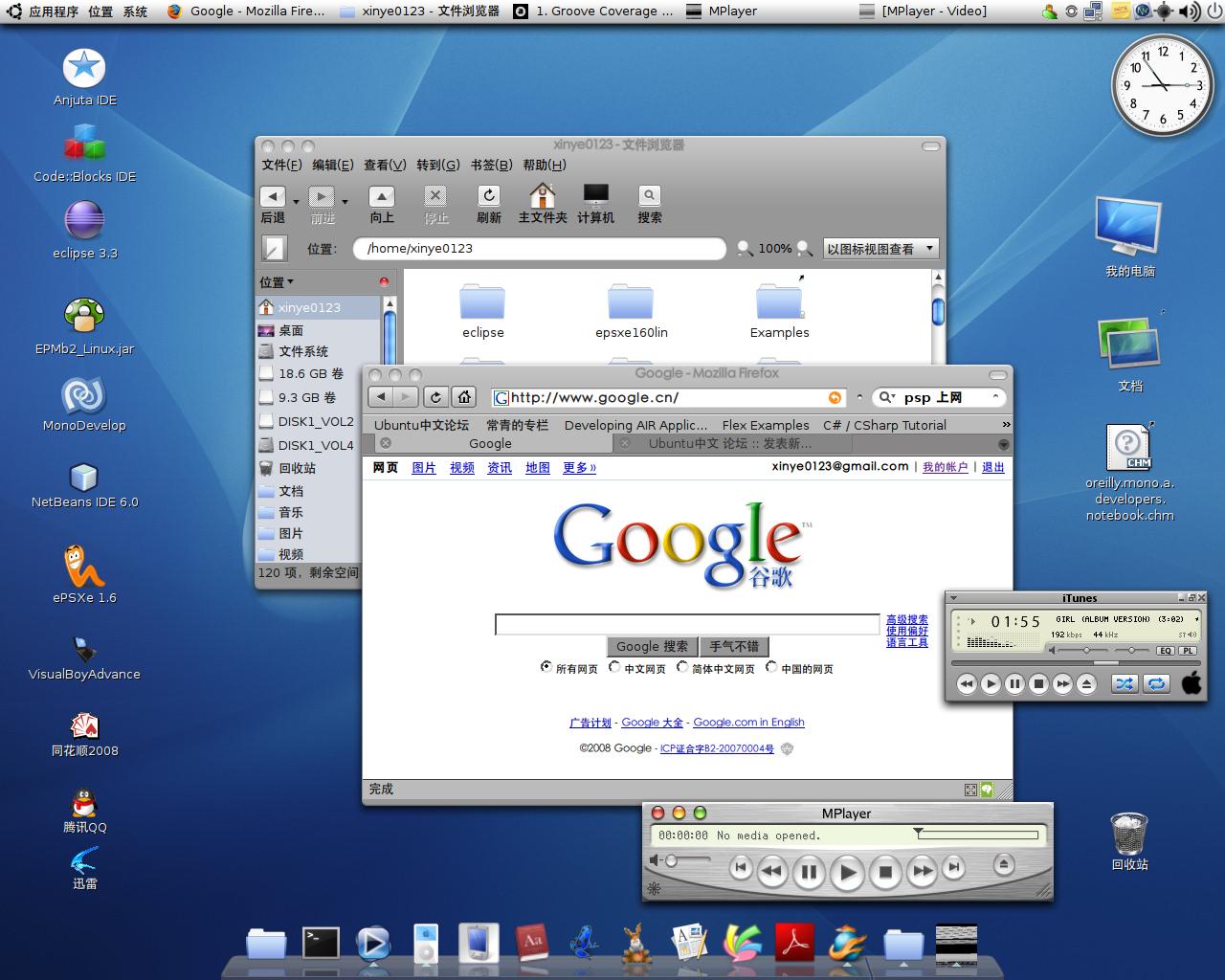Screen dimensions: 1225x980
Task: Select the 中文网页 radio button
Action: pyautogui.click(x=615, y=666)
